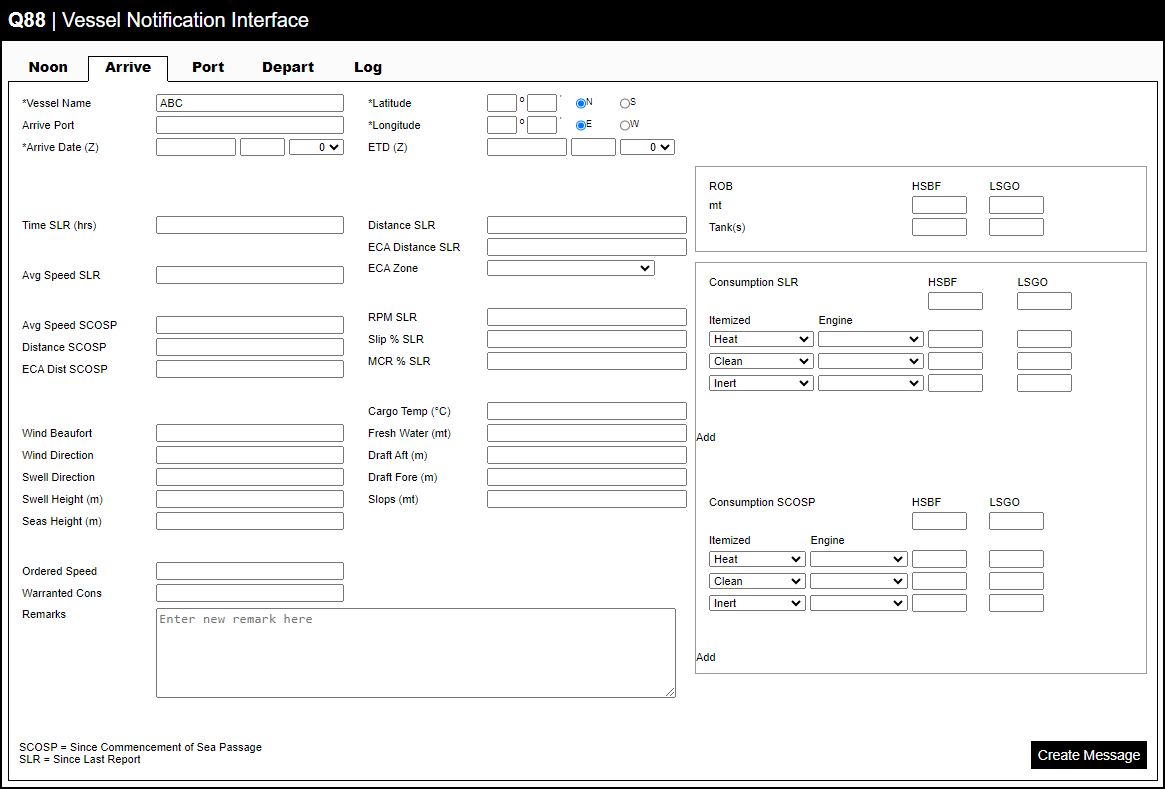Open the ETD timezone offset dropdown
Viewport: 1165px width, 789px height.
647,147
